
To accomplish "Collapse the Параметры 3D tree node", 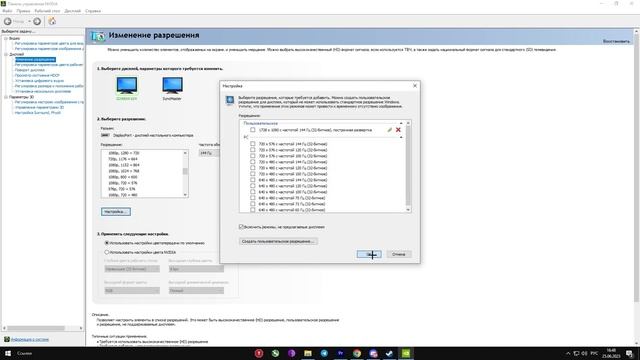I will coord(6,97).
